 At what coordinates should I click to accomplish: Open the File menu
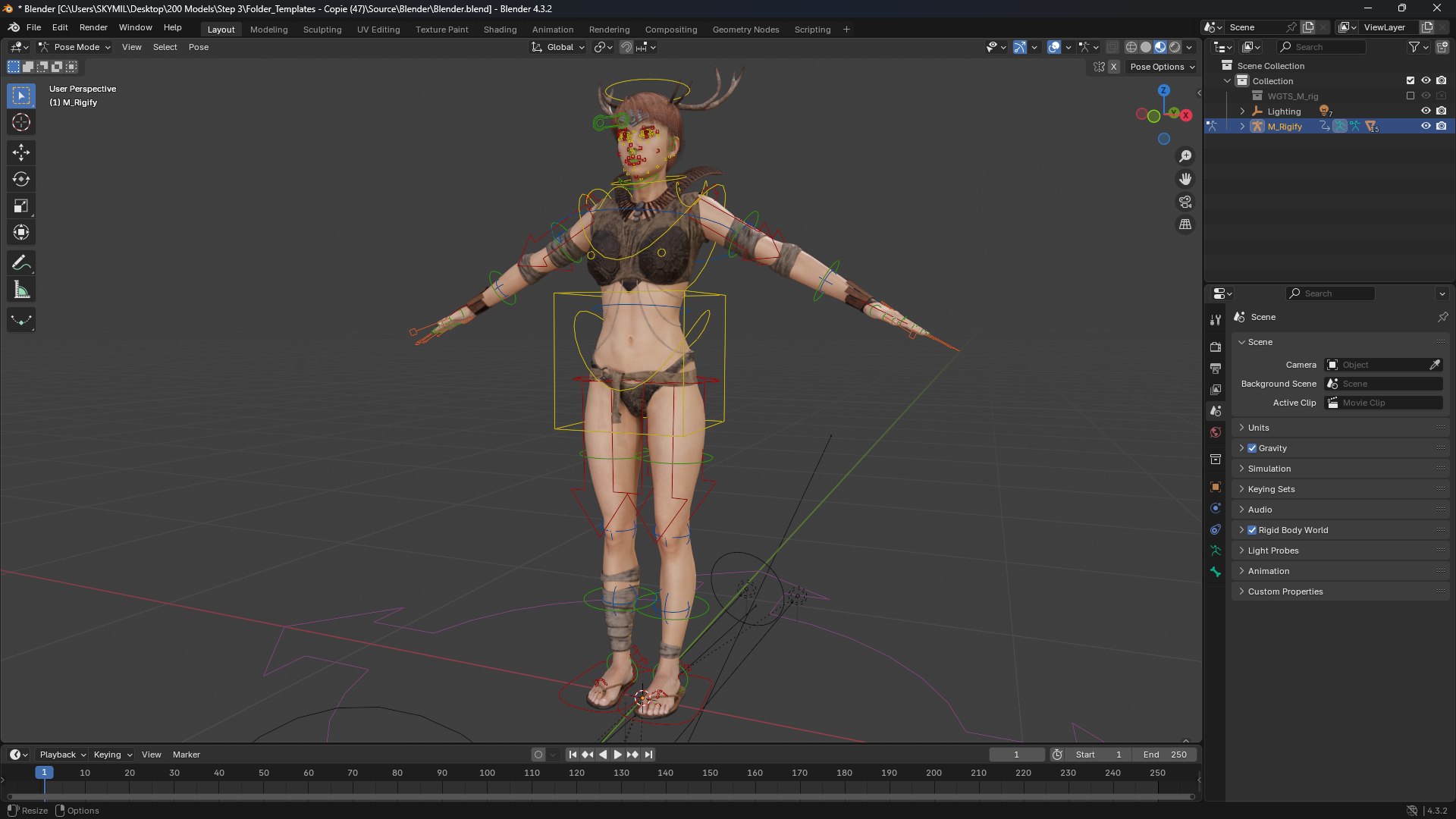click(33, 27)
